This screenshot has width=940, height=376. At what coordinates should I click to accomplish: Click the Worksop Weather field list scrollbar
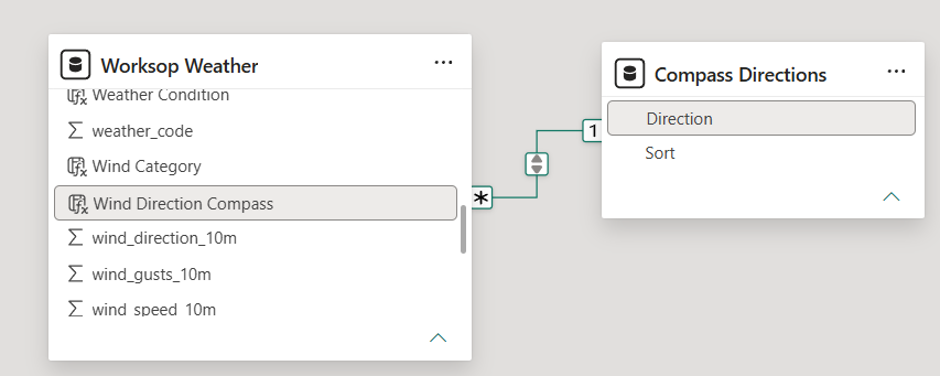(x=463, y=230)
